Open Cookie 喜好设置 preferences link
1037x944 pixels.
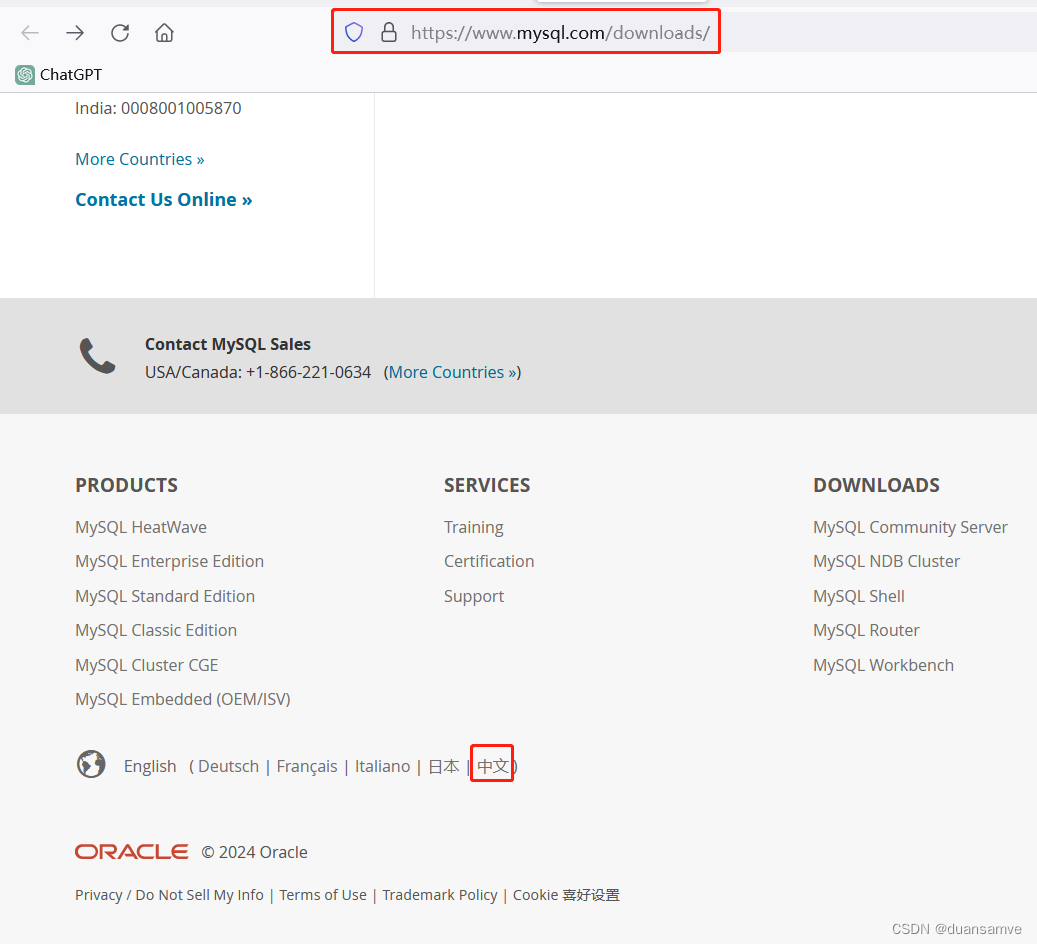[x=566, y=895]
